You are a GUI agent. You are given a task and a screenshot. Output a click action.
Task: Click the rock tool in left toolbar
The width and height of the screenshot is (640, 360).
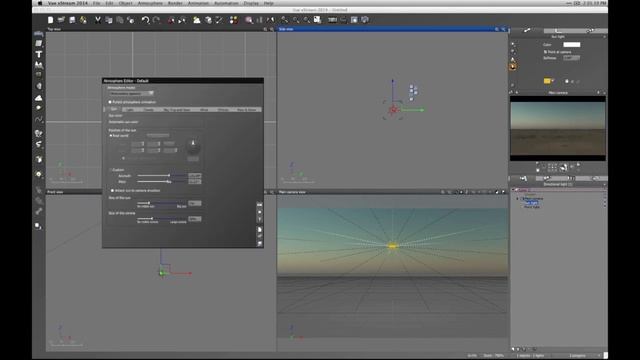39,86
